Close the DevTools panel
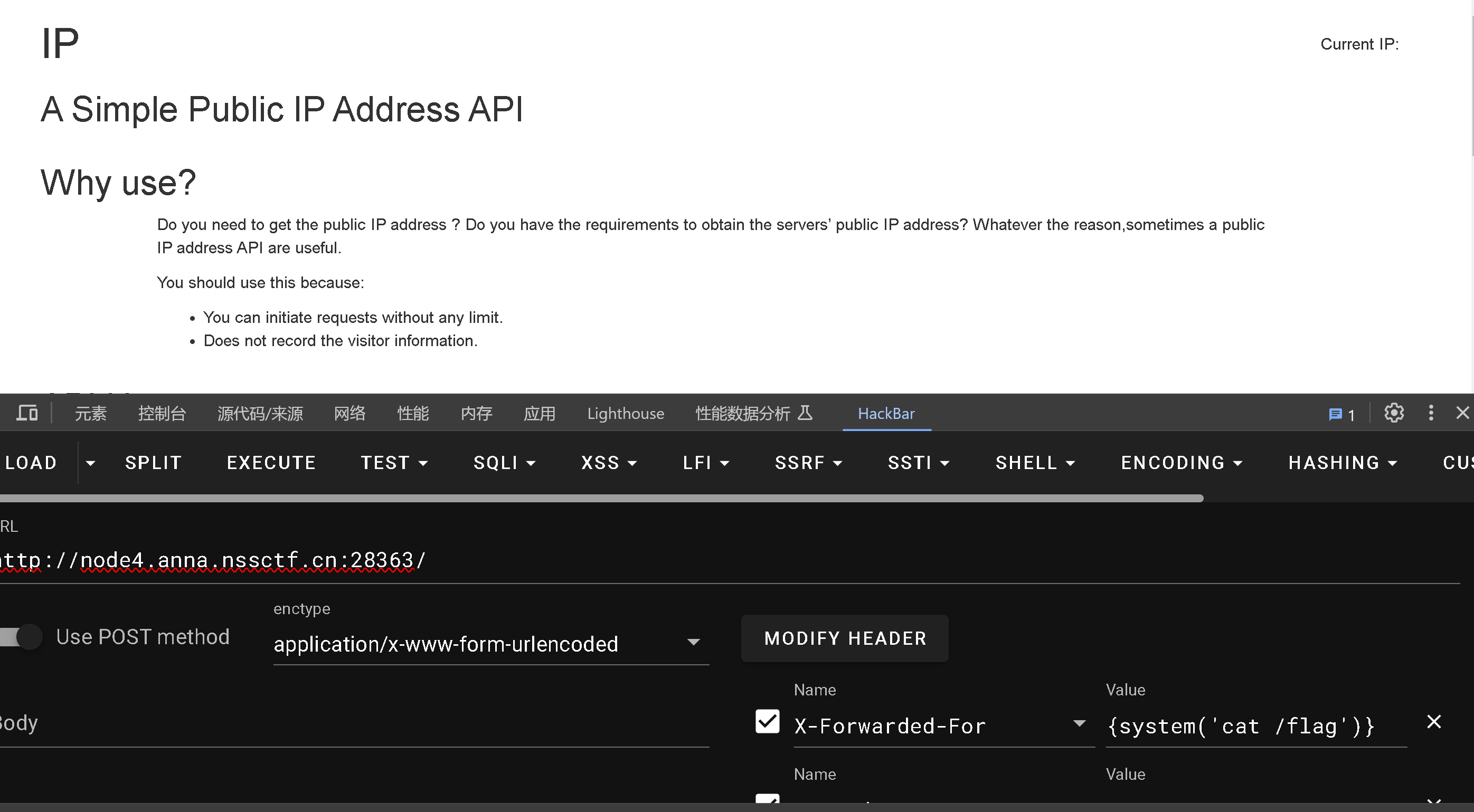The image size is (1474, 812). click(1462, 413)
